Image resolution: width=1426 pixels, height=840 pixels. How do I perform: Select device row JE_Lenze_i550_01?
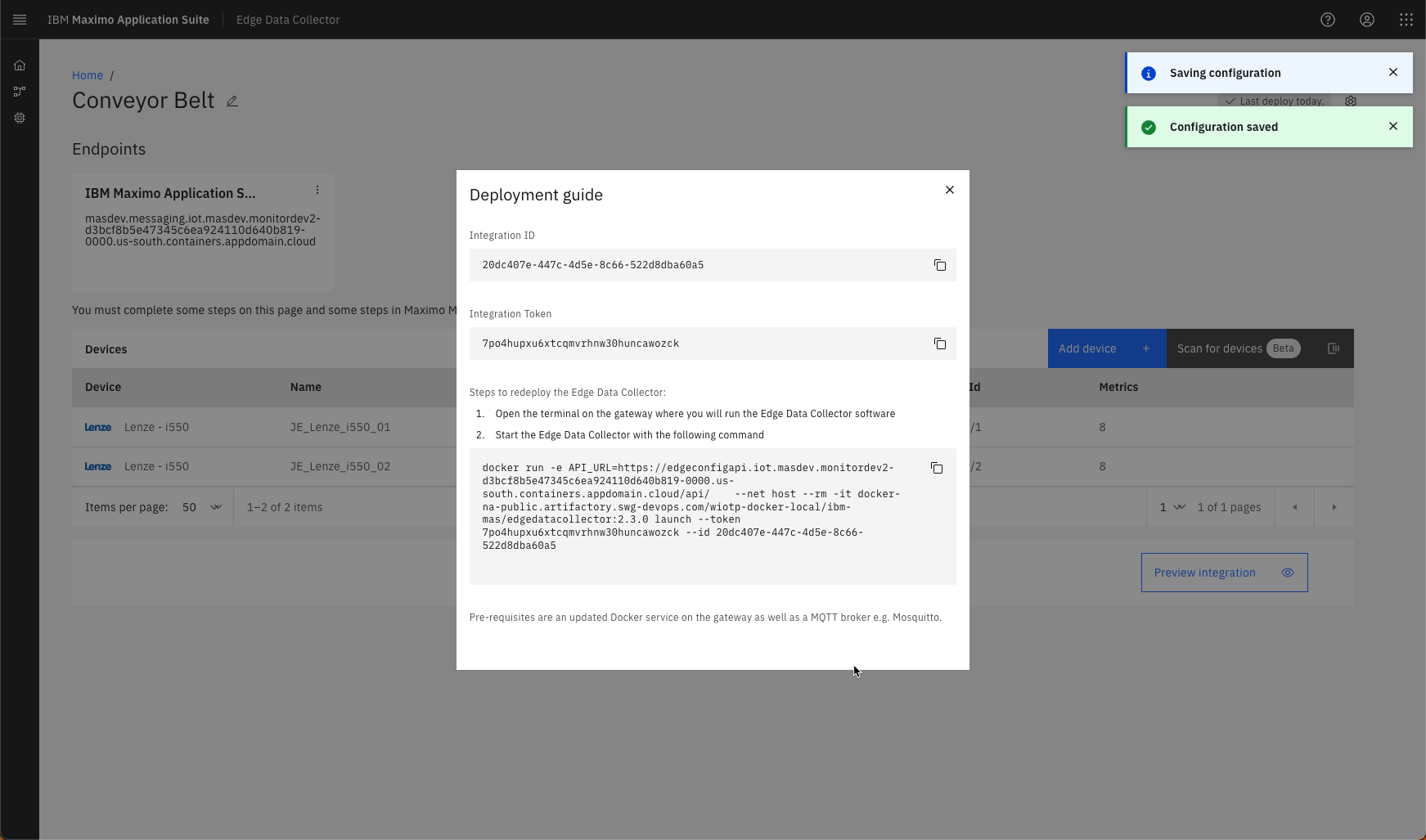pos(713,427)
